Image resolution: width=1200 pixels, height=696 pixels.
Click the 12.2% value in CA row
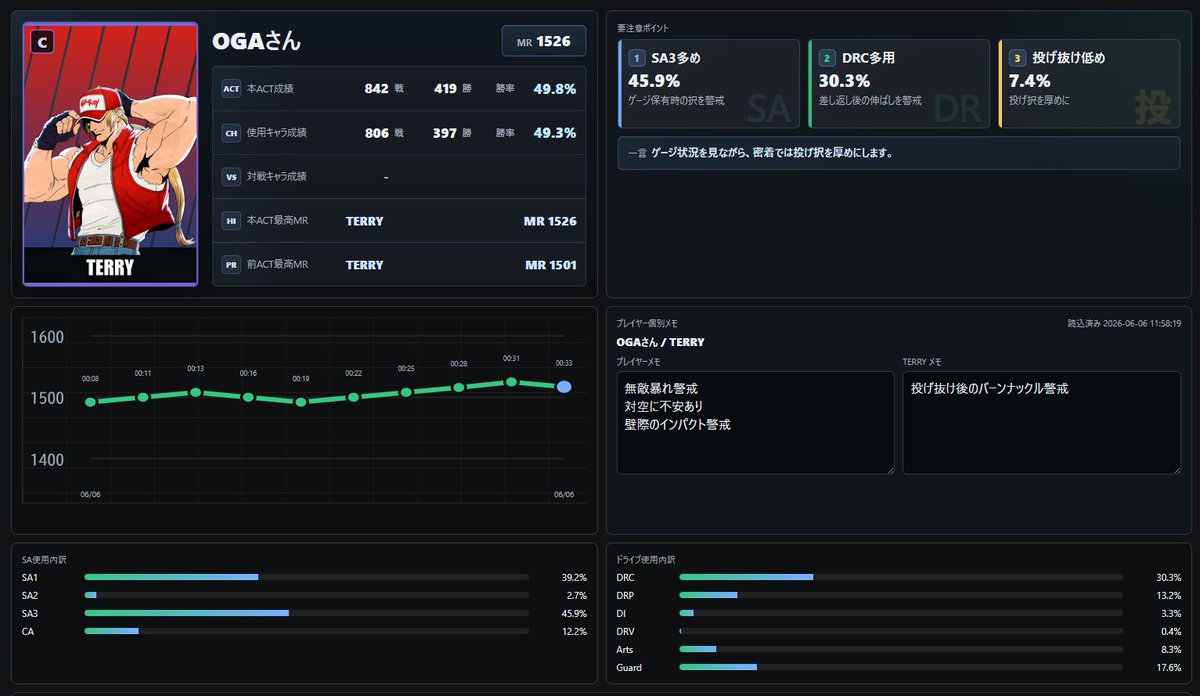574,631
